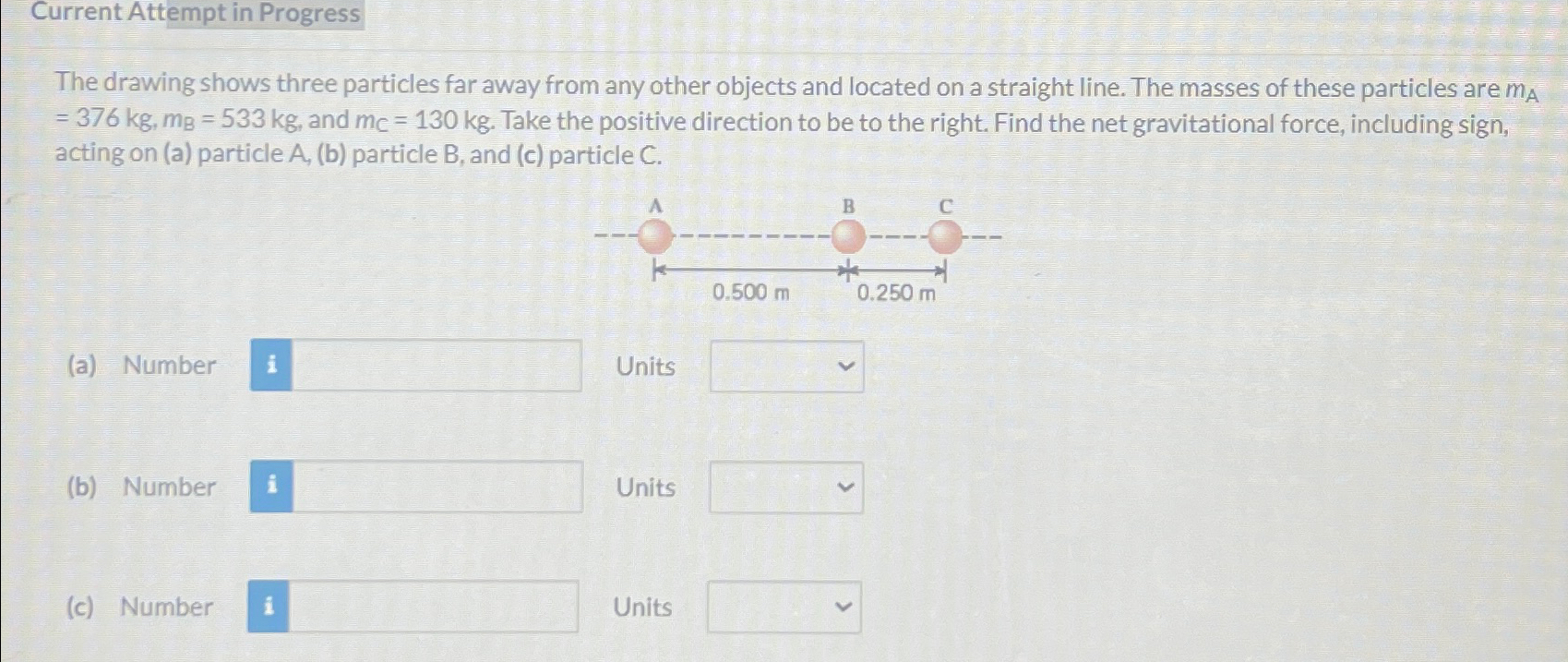Click the info icon beside answer (c)
The width and height of the screenshot is (1568, 662).
[x=270, y=608]
